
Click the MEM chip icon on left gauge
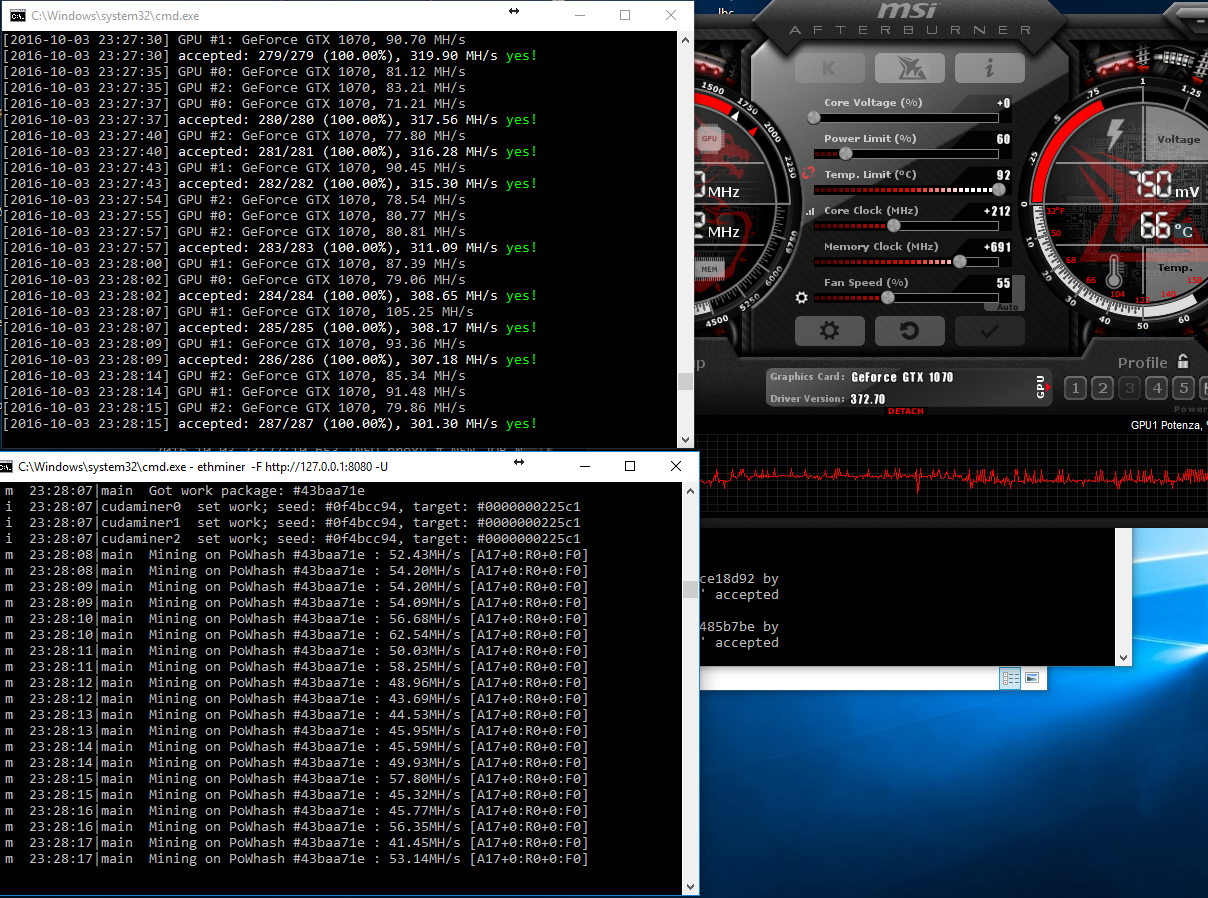pyautogui.click(x=709, y=268)
